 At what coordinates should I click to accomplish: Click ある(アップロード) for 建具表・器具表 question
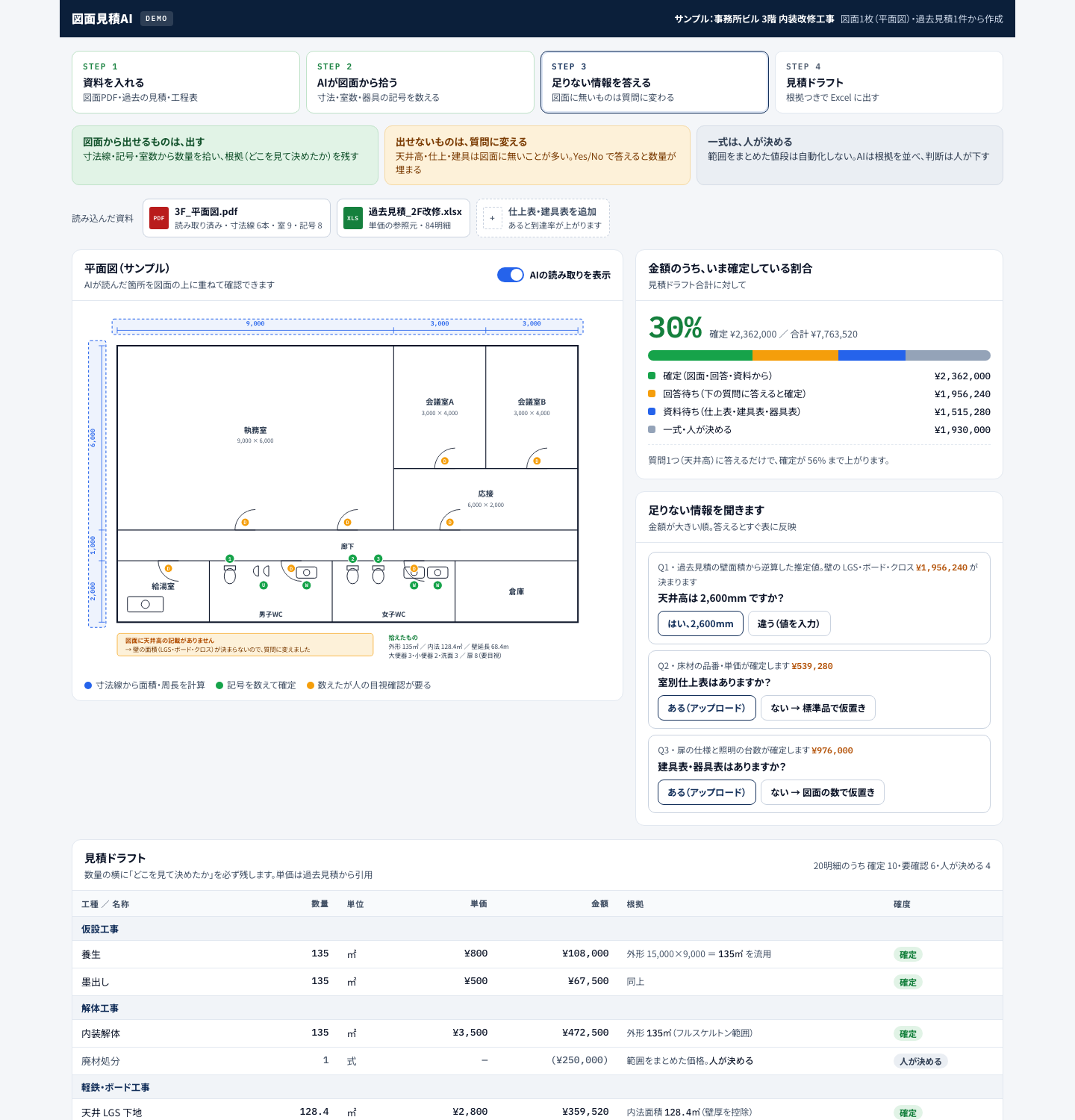pyautogui.click(x=706, y=792)
